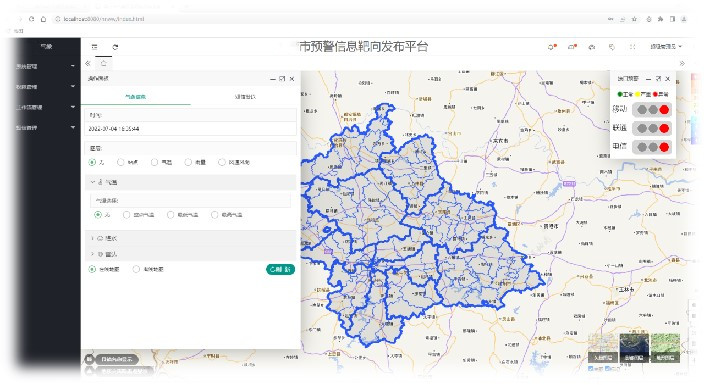Click the red status light for 联通

pyautogui.click(x=664, y=128)
